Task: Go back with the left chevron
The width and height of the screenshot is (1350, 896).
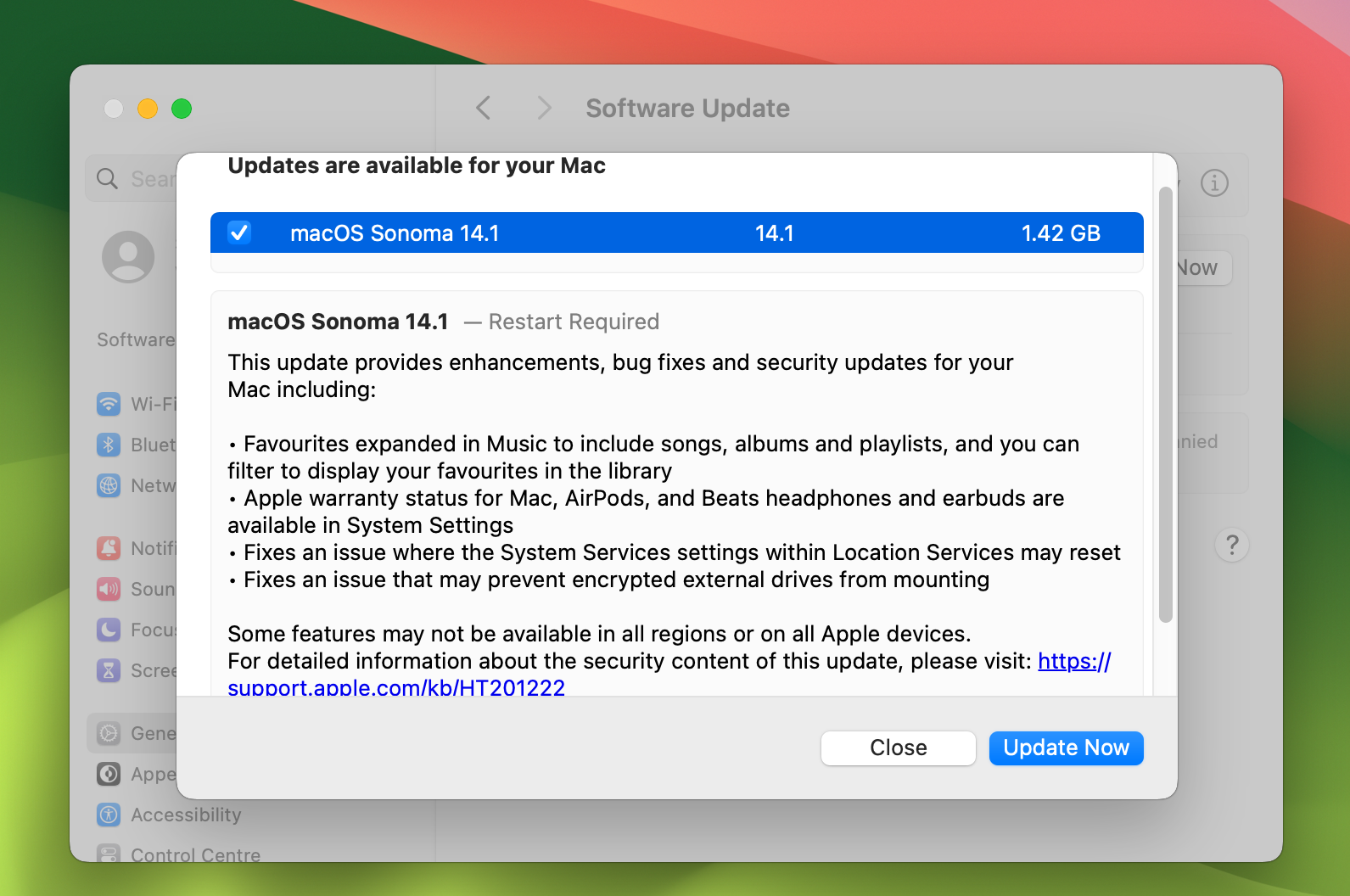Action: [483, 108]
